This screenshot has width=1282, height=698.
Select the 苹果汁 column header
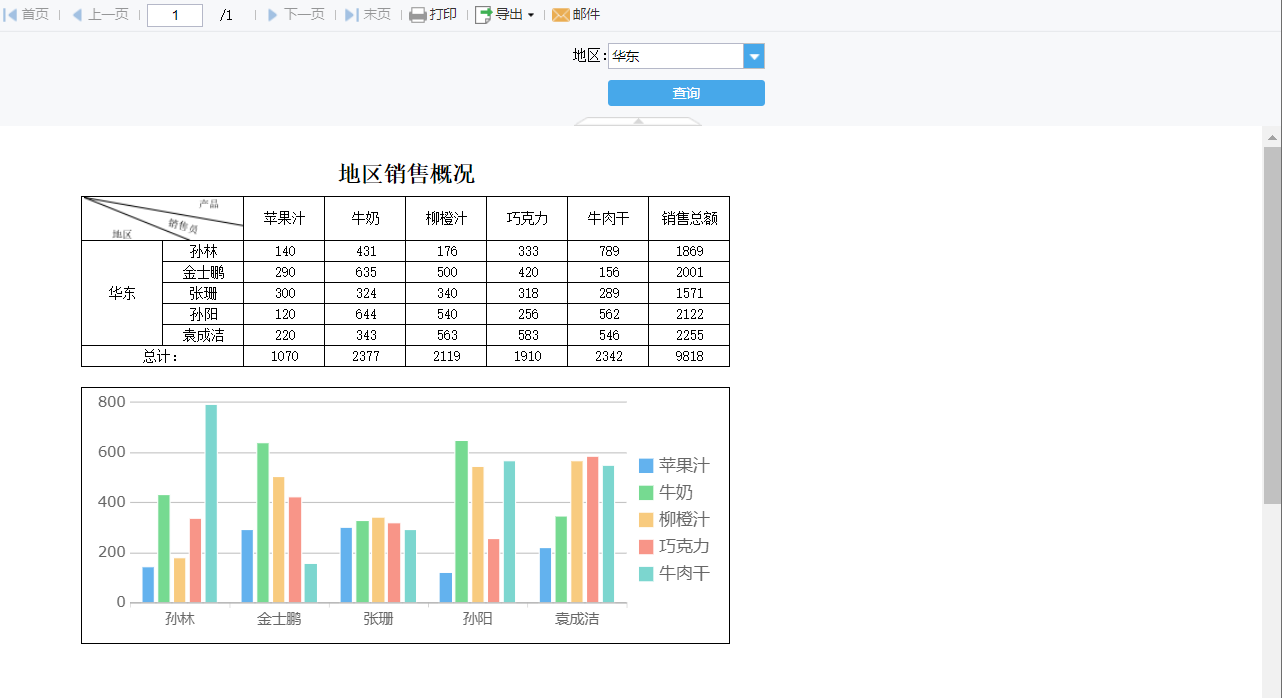(x=284, y=218)
